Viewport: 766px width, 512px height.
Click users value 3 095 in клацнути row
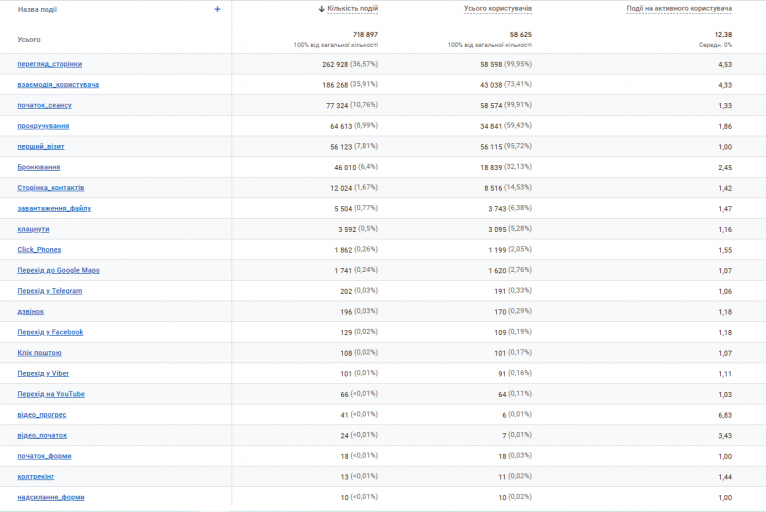(497, 230)
